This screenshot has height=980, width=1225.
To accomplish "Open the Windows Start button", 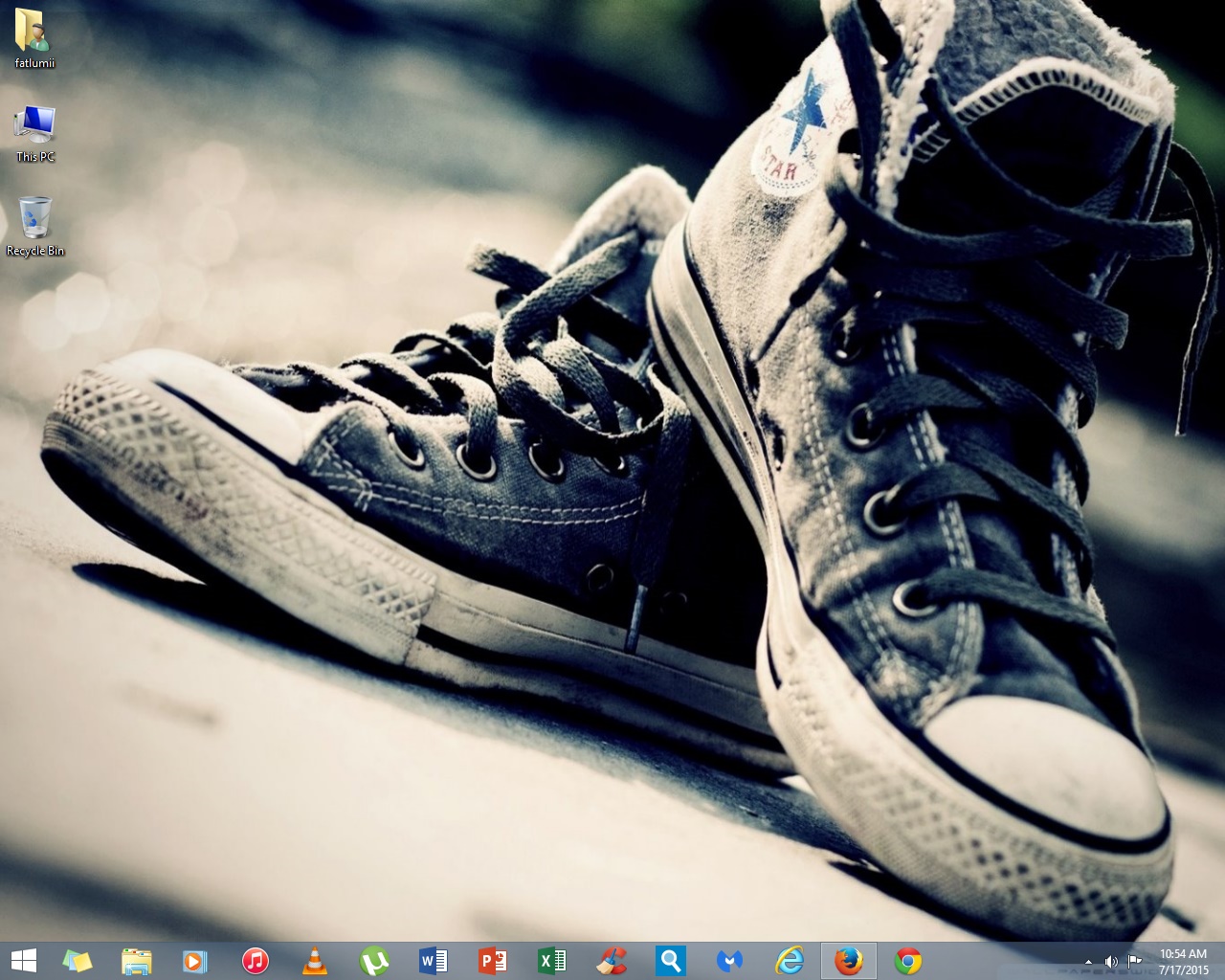I will coord(23,960).
